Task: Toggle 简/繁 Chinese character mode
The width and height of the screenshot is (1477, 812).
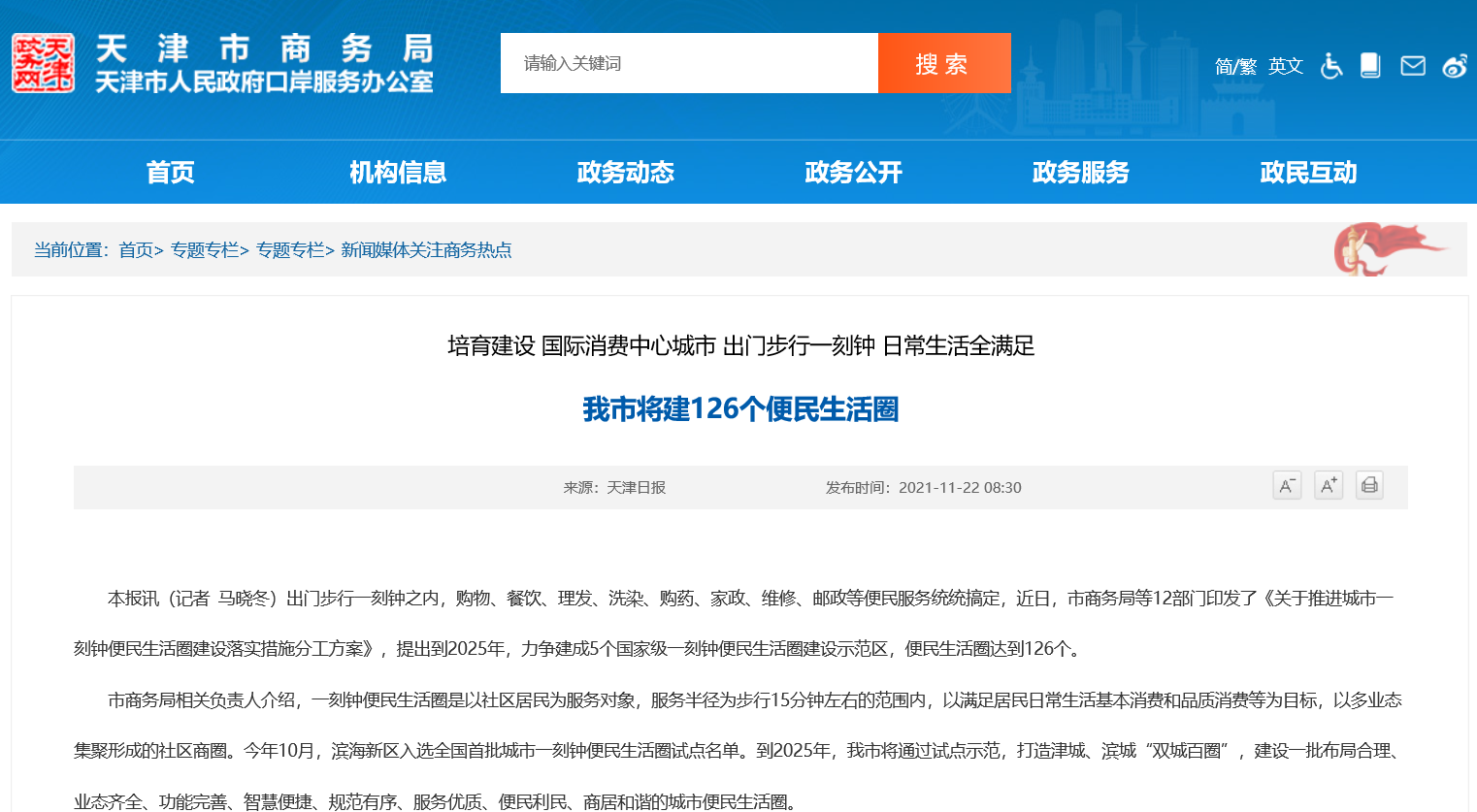Action: pos(1235,66)
